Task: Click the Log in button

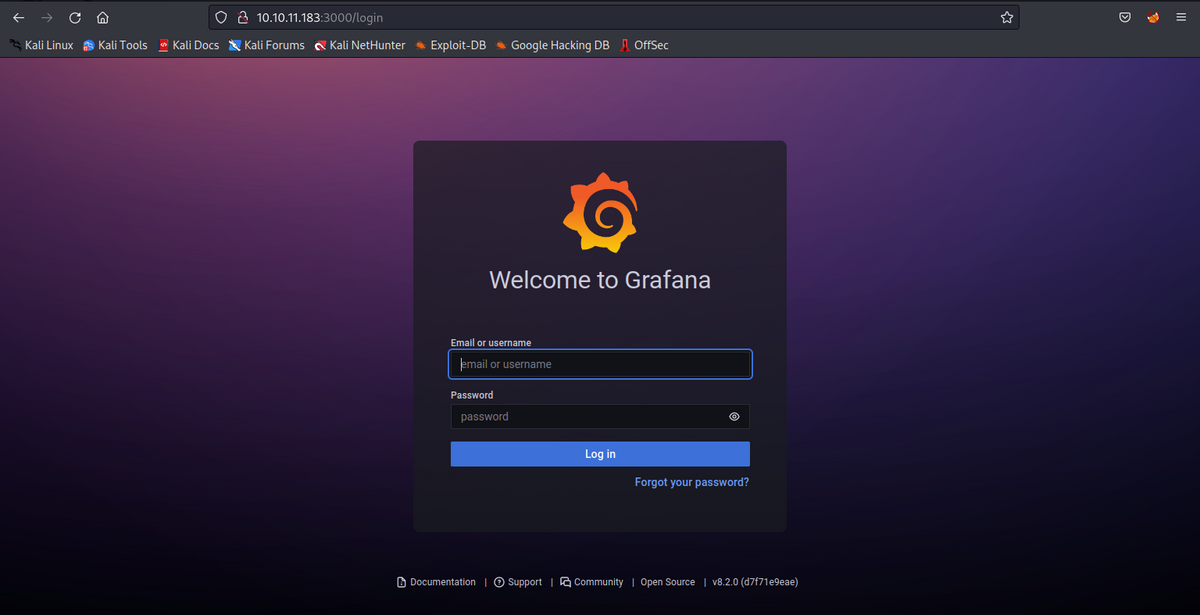Action: pos(600,454)
